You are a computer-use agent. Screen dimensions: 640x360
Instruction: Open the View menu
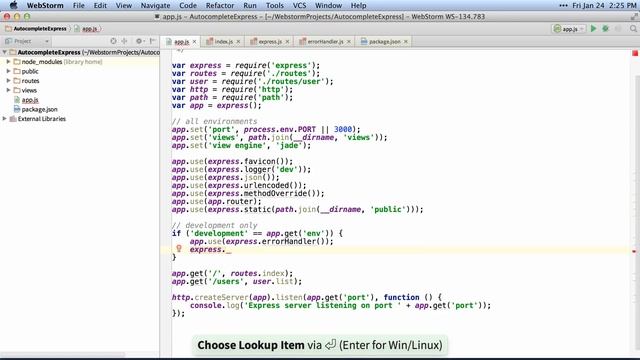pyautogui.click(x=124, y=5)
